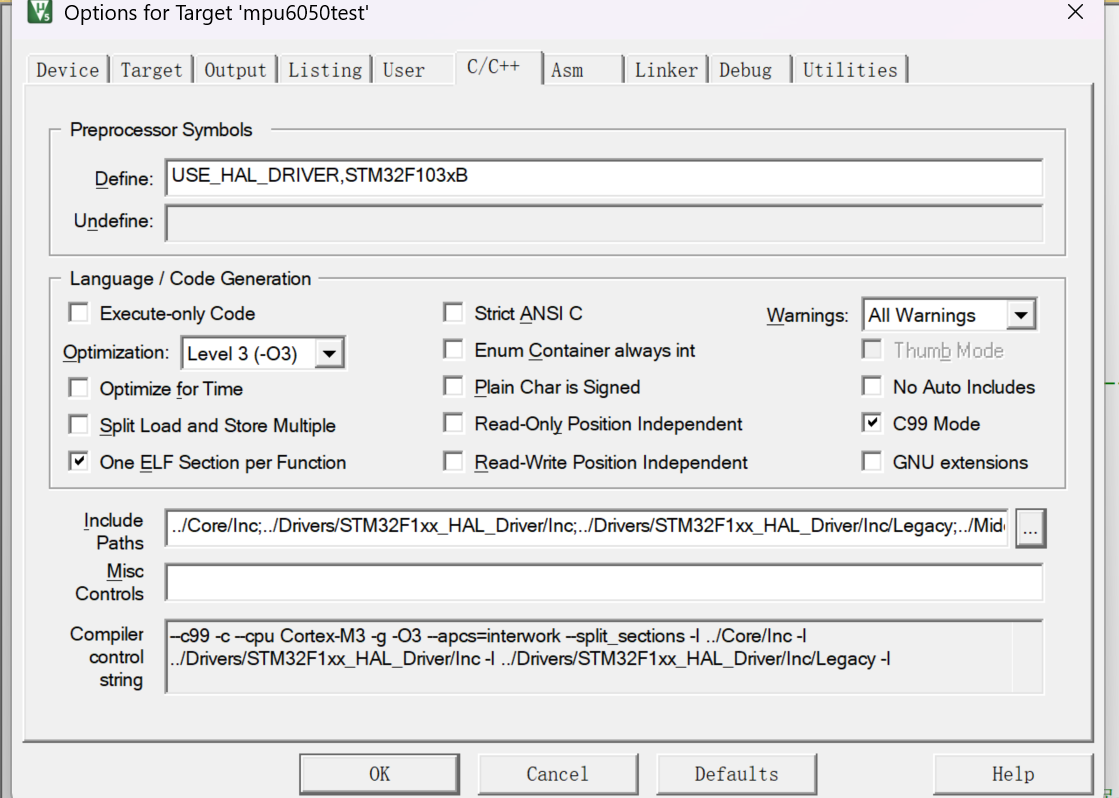
Task: Click the Define preprocessor symbols field
Action: pyautogui.click(x=604, y=177)
